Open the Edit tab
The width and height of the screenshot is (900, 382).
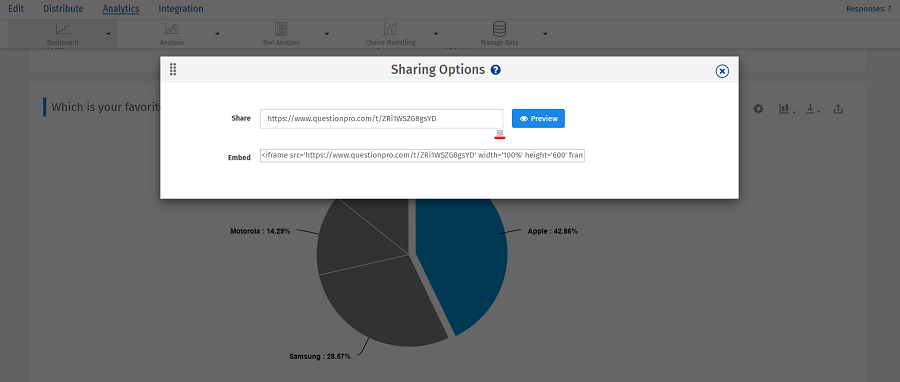(16, 9)
